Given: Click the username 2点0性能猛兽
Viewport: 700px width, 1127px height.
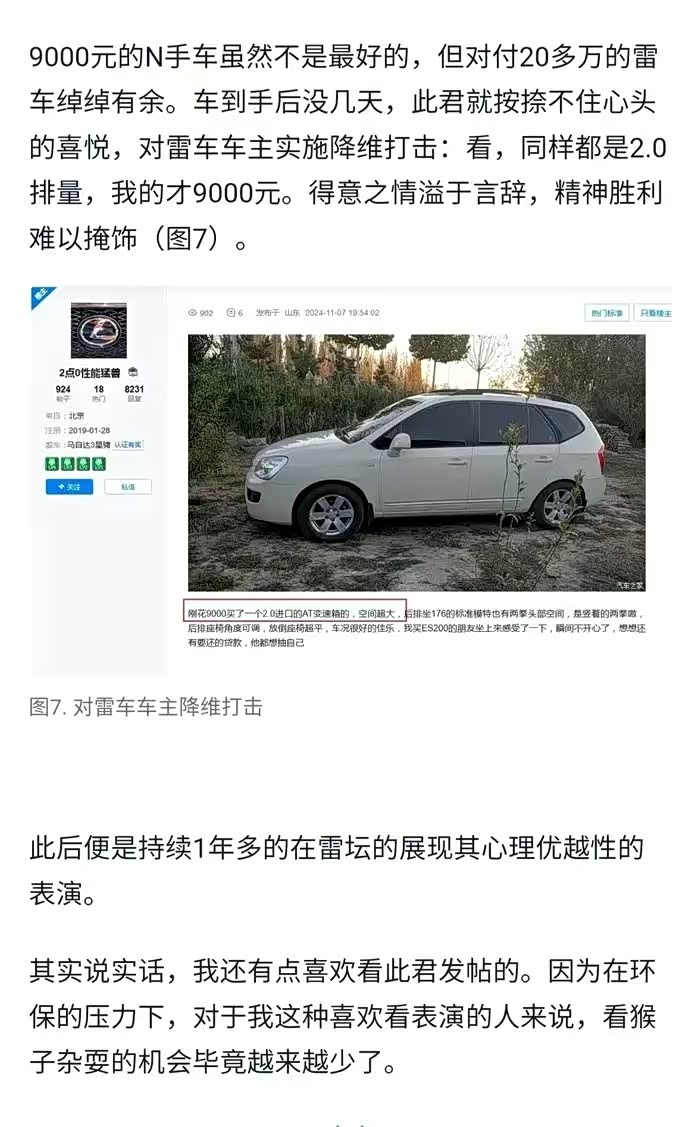Looking at the screenshot, I should coord(89,372).
